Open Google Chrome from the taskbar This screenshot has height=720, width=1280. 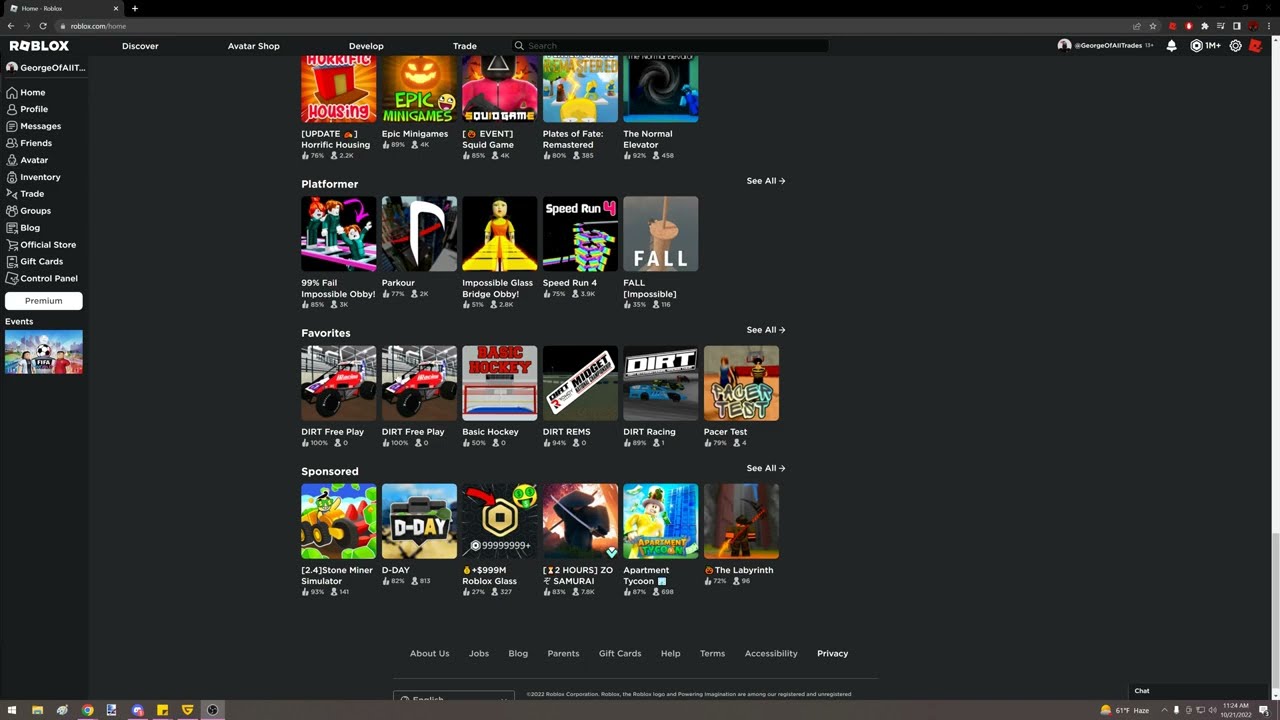[x=87, y=710]
